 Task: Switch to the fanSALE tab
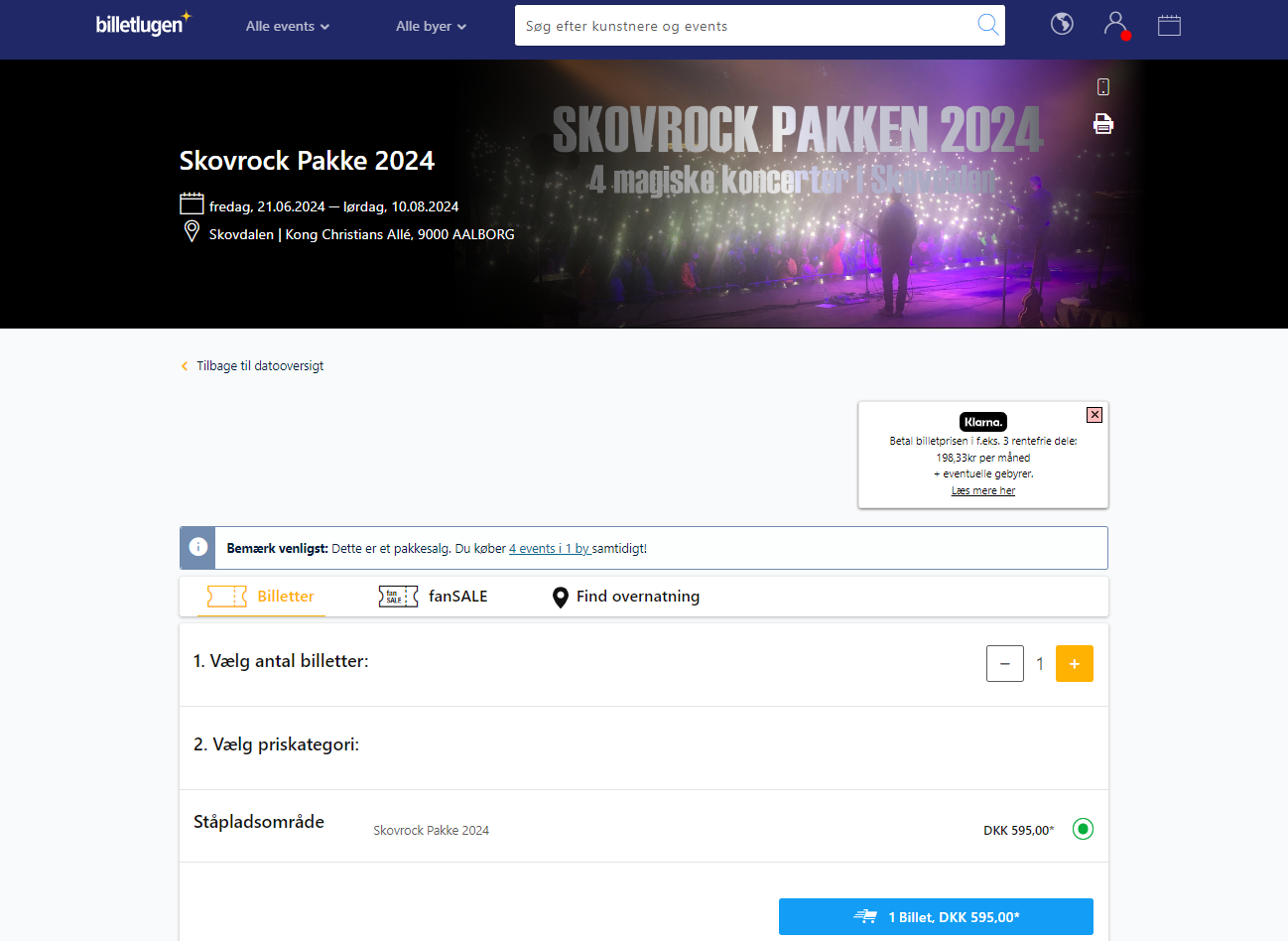click(x=434, y=597)
